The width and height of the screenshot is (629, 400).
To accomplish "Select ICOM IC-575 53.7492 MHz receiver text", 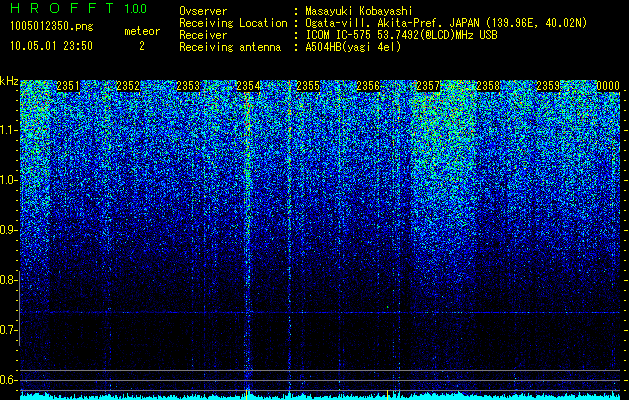I will click(401, 35).
